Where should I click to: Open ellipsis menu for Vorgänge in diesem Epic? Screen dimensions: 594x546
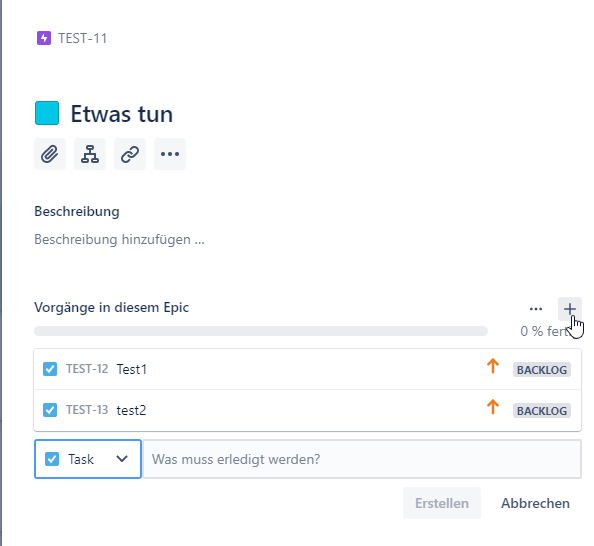(536, 309)
